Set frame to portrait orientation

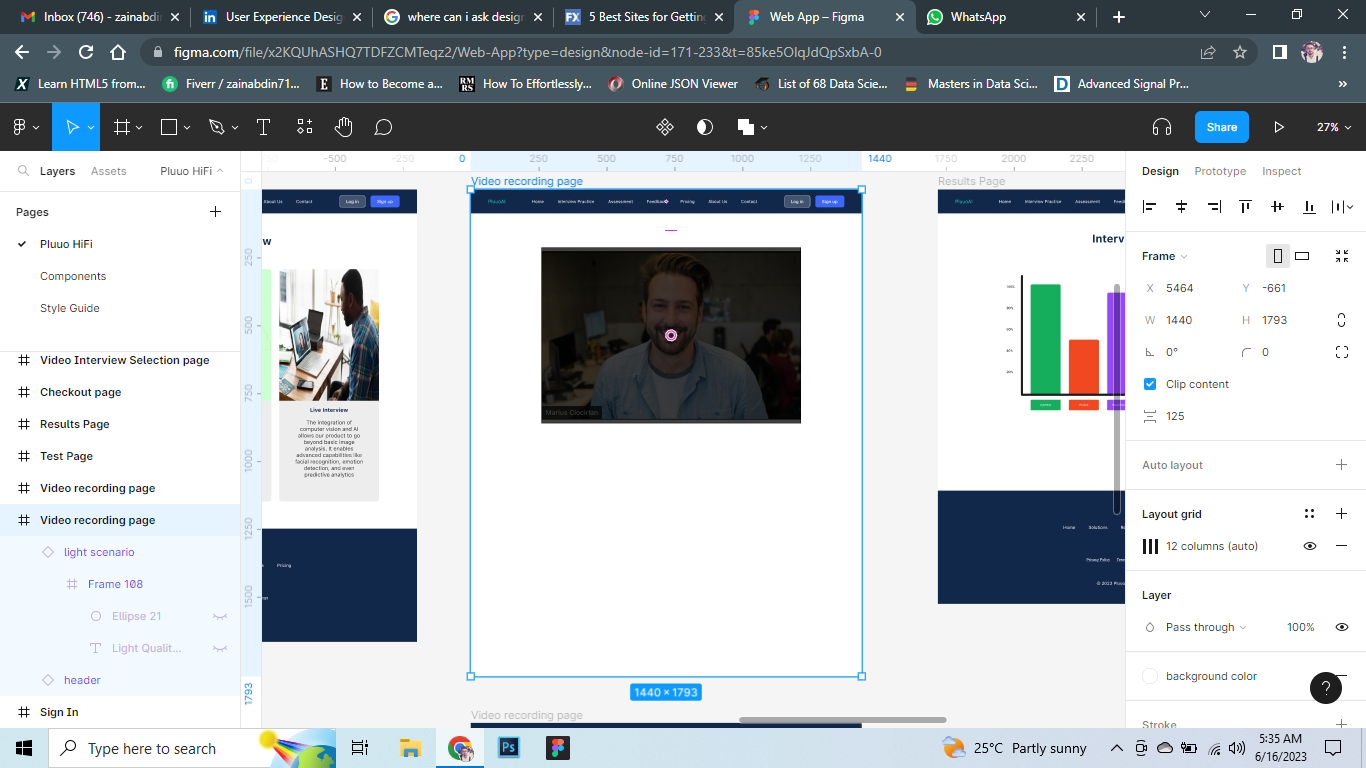[1278, 256]
